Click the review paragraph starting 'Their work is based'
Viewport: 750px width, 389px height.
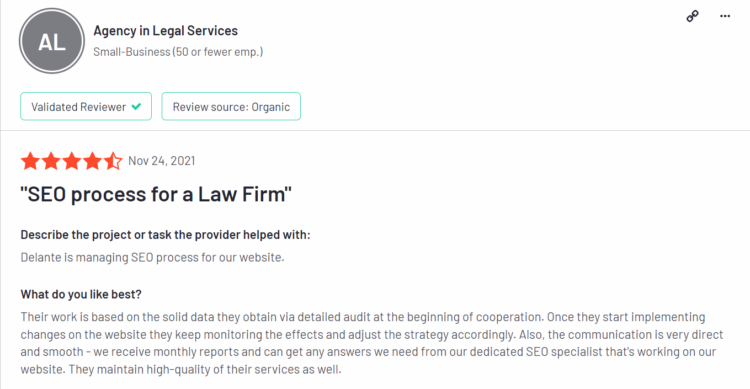pos(372,343)
